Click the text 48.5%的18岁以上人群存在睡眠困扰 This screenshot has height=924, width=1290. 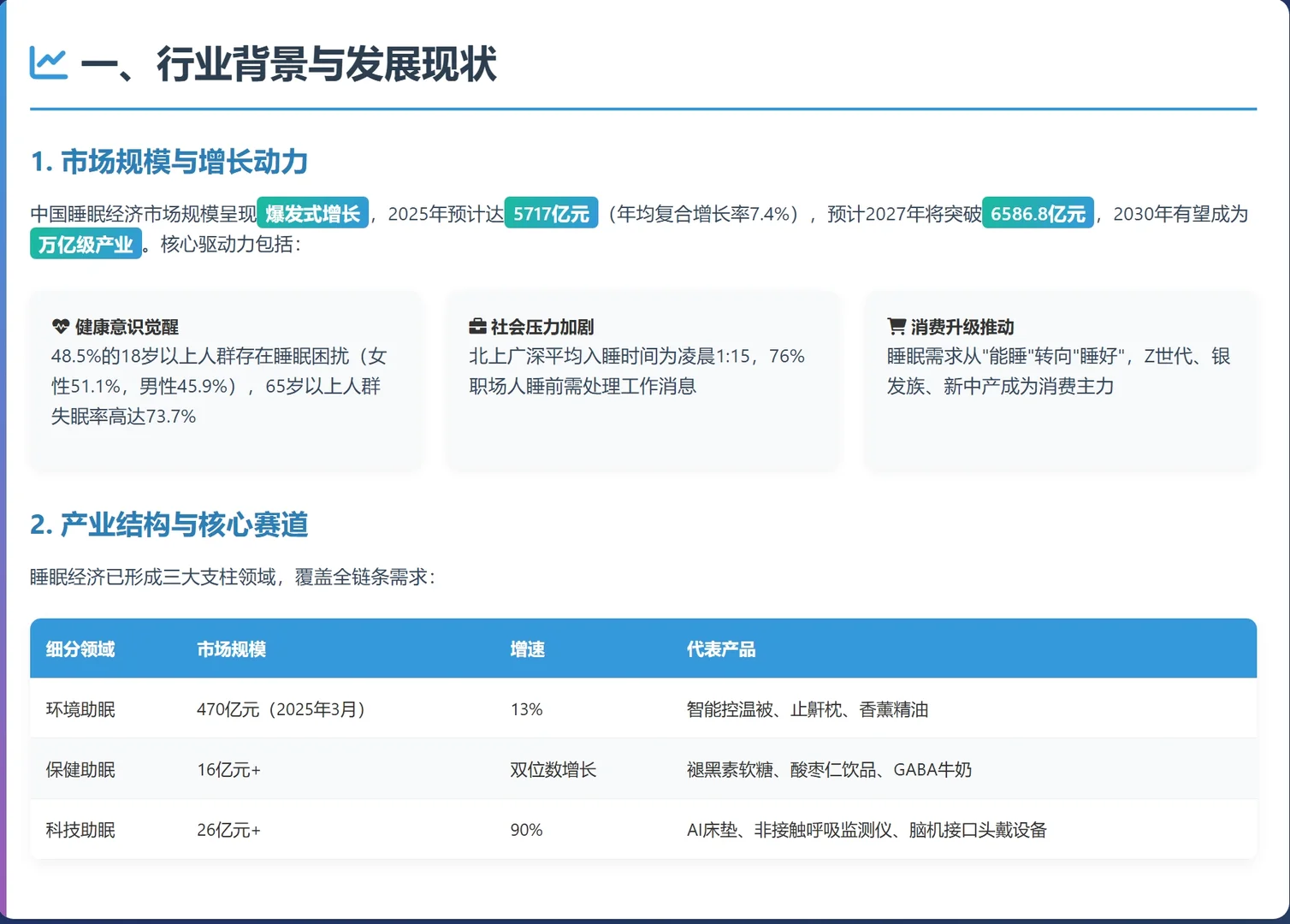tap(200, 356)
